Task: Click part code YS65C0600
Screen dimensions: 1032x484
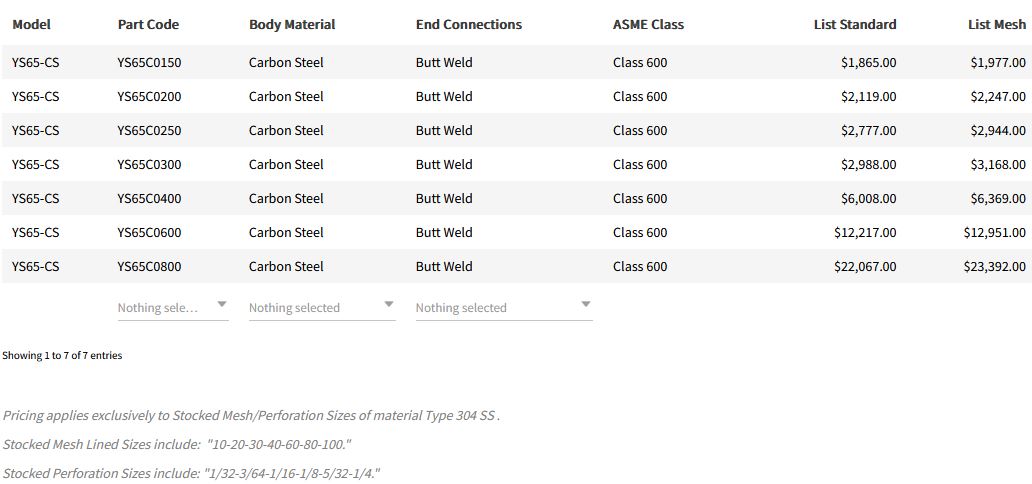Action: click(149, 232)
